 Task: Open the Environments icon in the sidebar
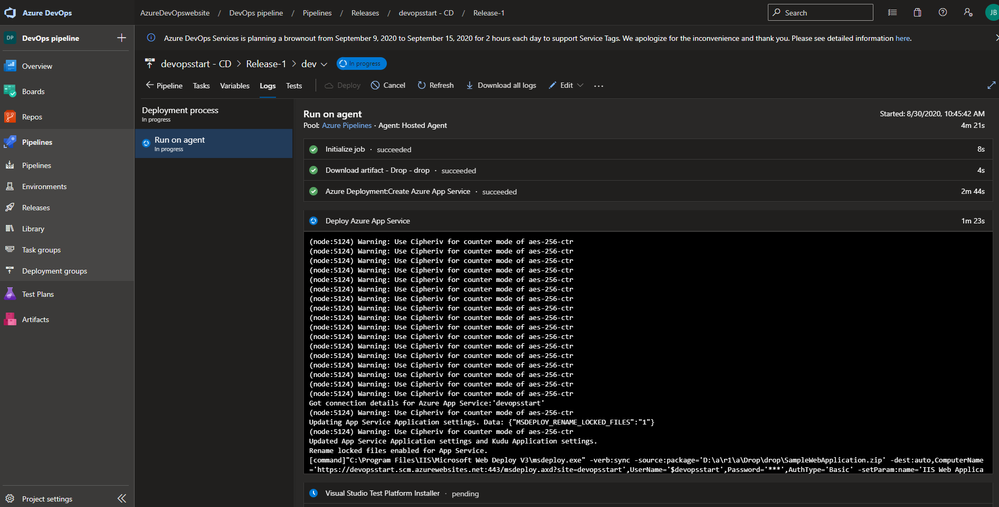tap(10, 186)
